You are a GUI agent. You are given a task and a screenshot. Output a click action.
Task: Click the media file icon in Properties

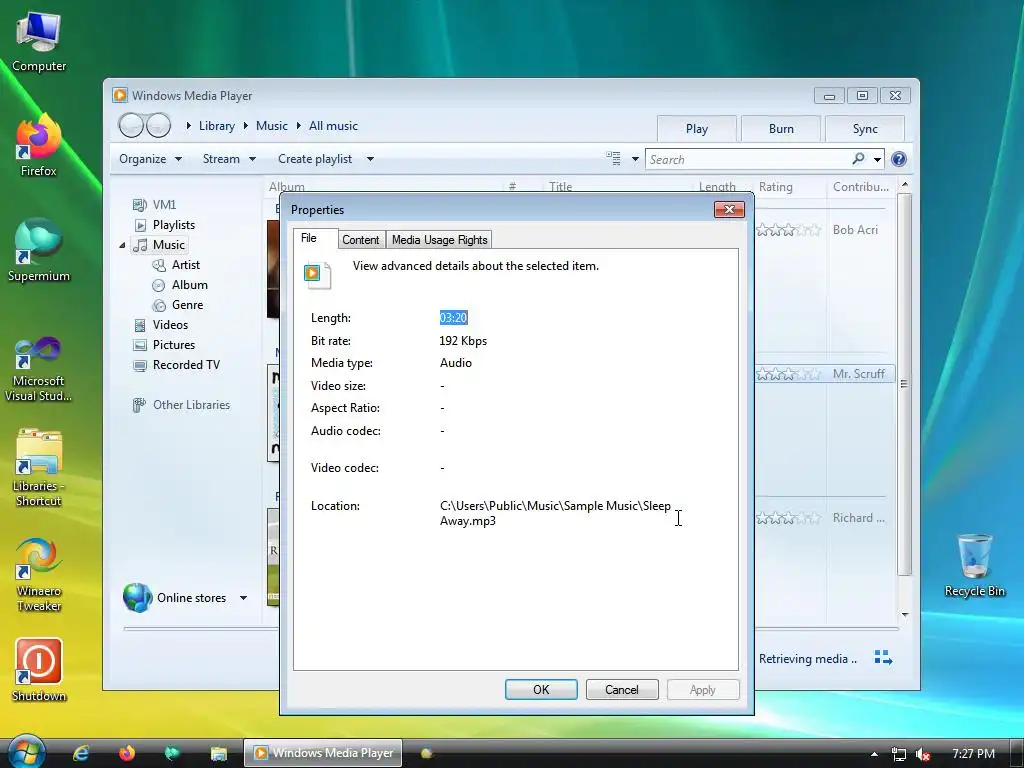click(x=318, y=274)
